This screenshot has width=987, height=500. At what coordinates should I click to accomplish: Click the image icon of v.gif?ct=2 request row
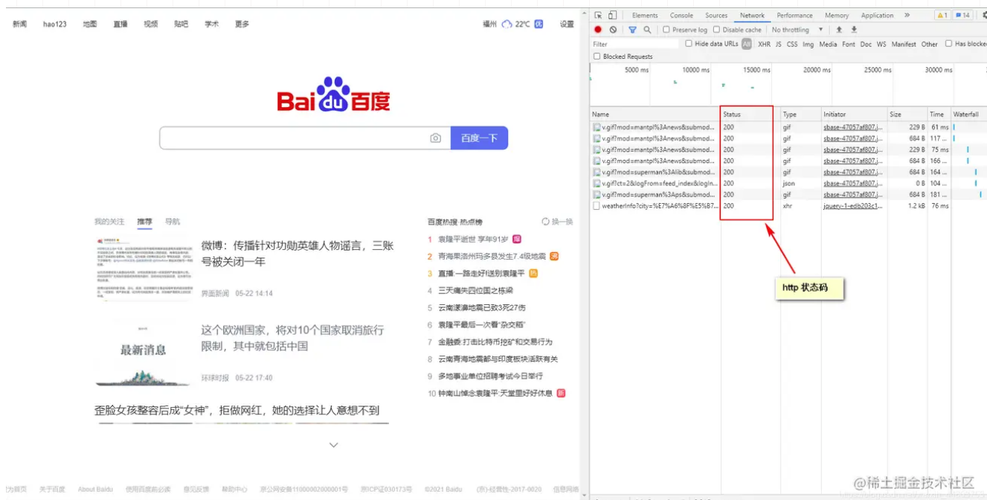(597, 183)
